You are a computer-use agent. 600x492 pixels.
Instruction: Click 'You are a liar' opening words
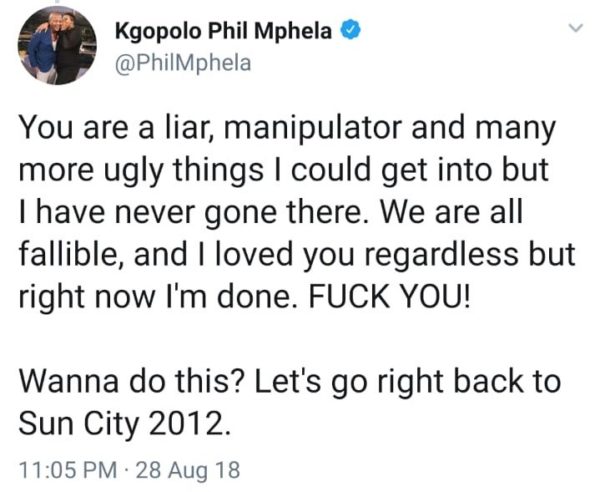[111, 127]
